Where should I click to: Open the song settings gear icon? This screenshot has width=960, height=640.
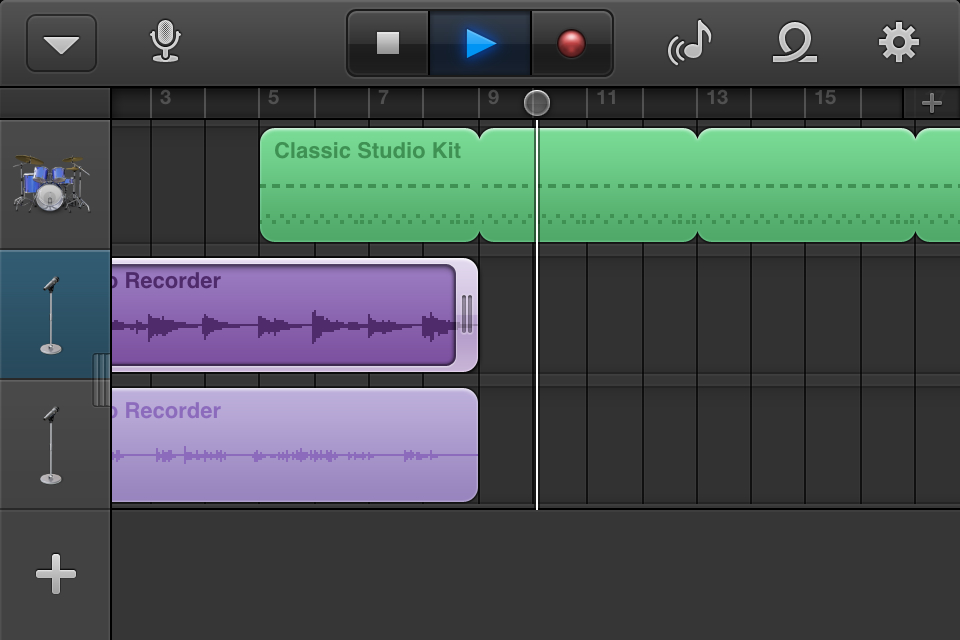898,43
